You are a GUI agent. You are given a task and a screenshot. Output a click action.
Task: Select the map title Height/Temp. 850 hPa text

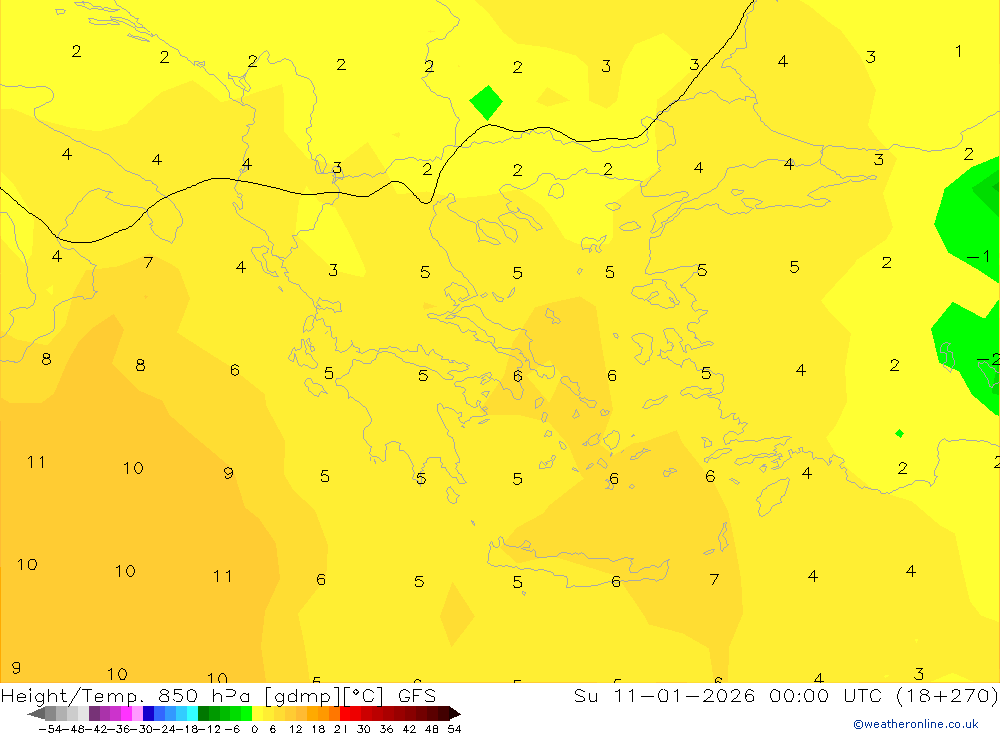point(126,695)
